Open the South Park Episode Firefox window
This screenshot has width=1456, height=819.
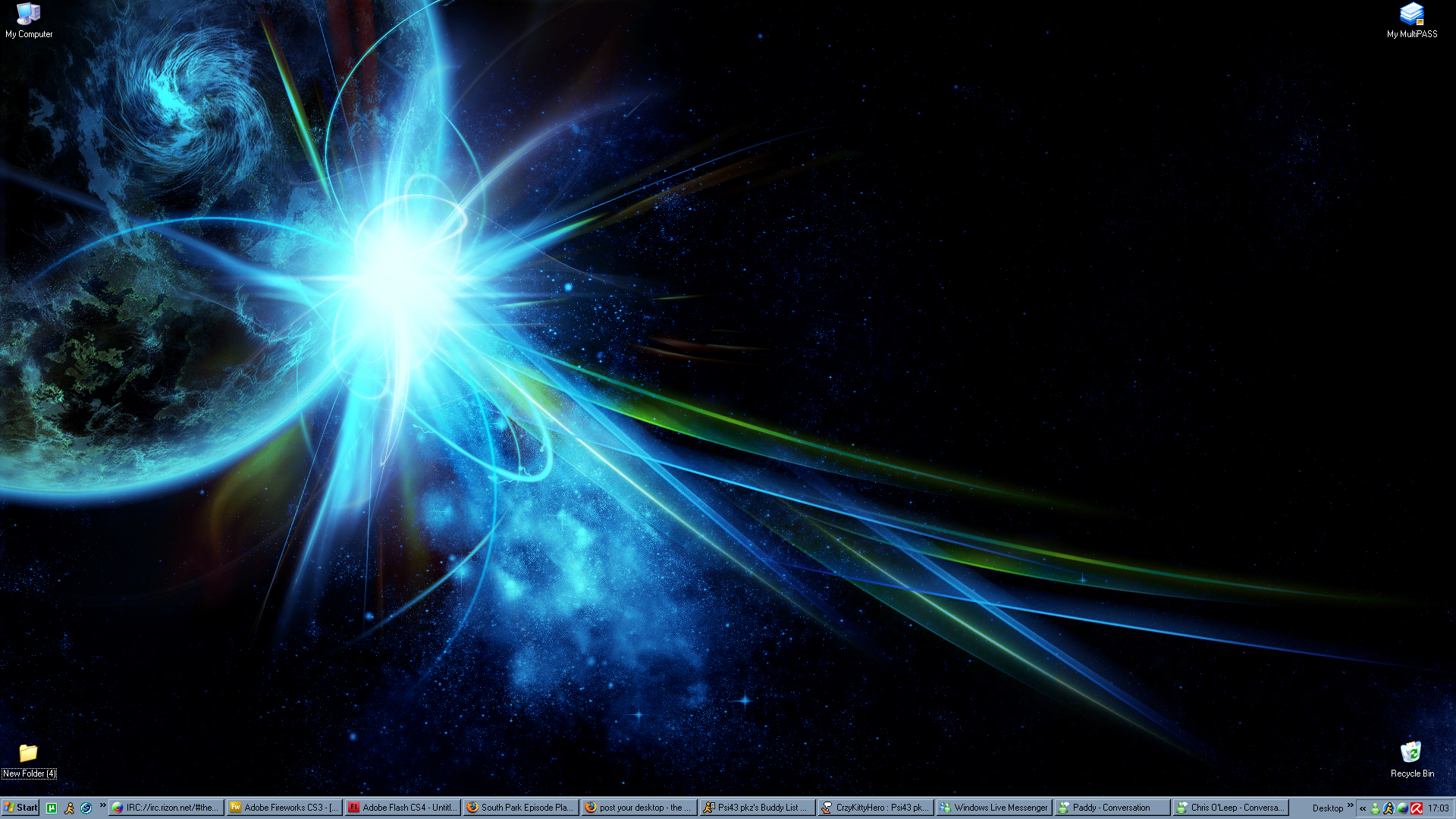coord(520,808)
